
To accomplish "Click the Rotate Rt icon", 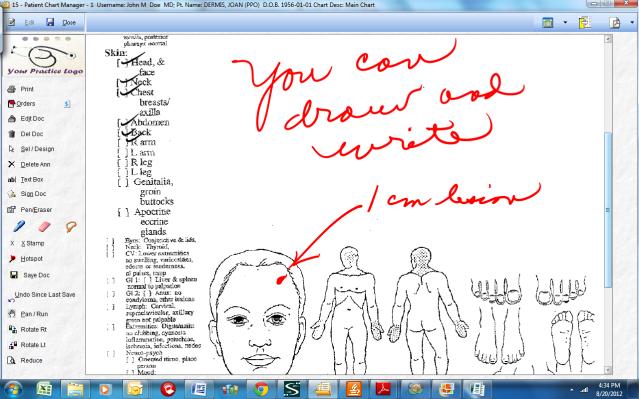I will [12, 329].
